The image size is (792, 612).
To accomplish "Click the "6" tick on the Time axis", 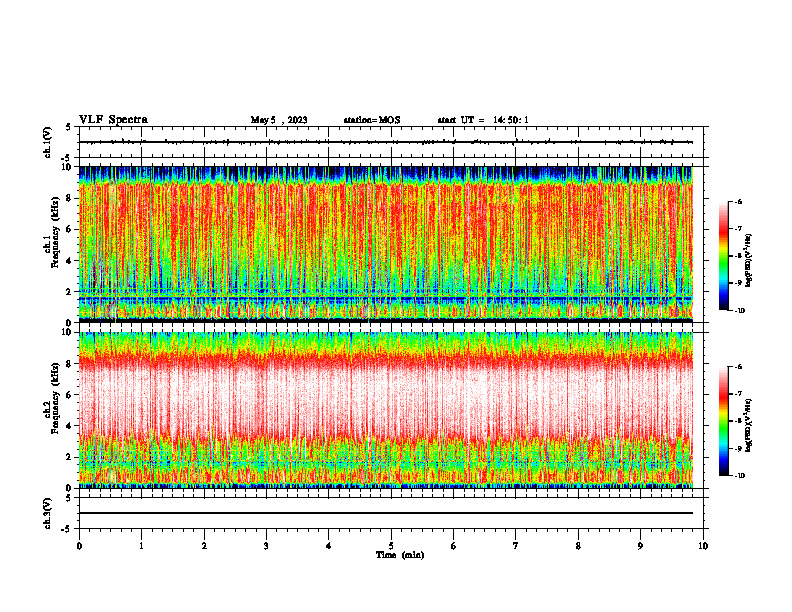I will [454, 546].
